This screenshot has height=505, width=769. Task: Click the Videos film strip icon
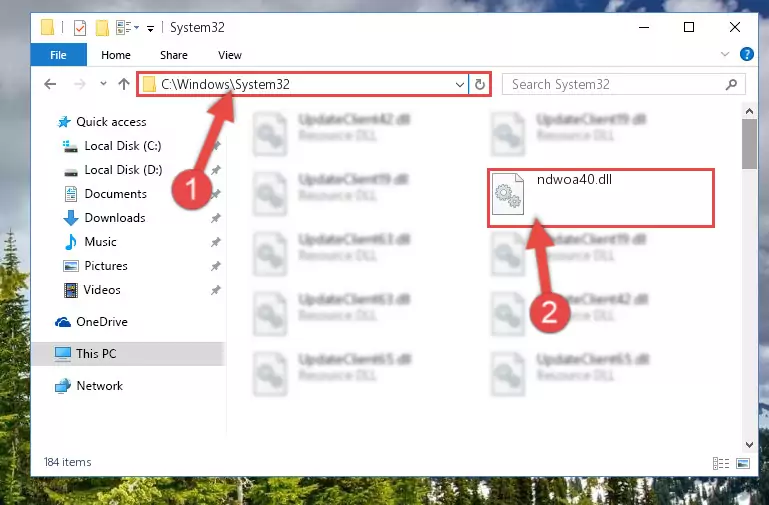[x=71, y=290]
